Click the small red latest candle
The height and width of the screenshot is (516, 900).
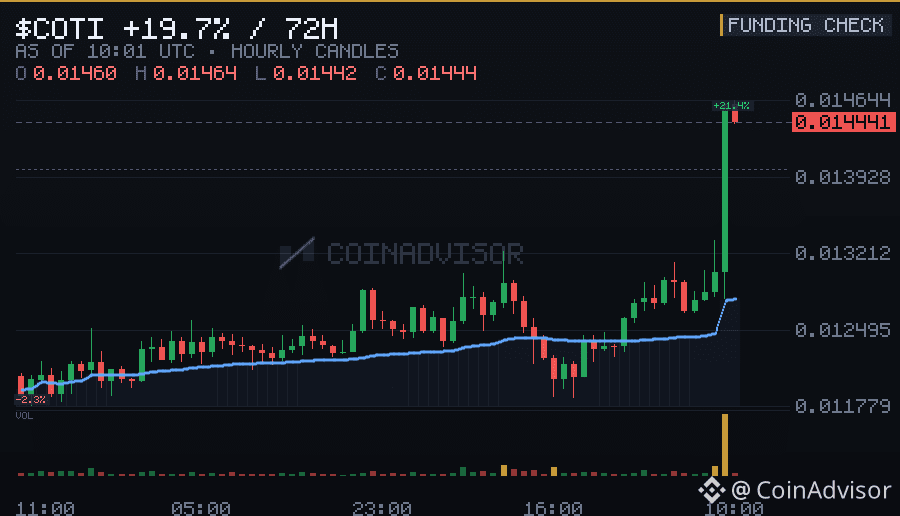tap(735, 117)
